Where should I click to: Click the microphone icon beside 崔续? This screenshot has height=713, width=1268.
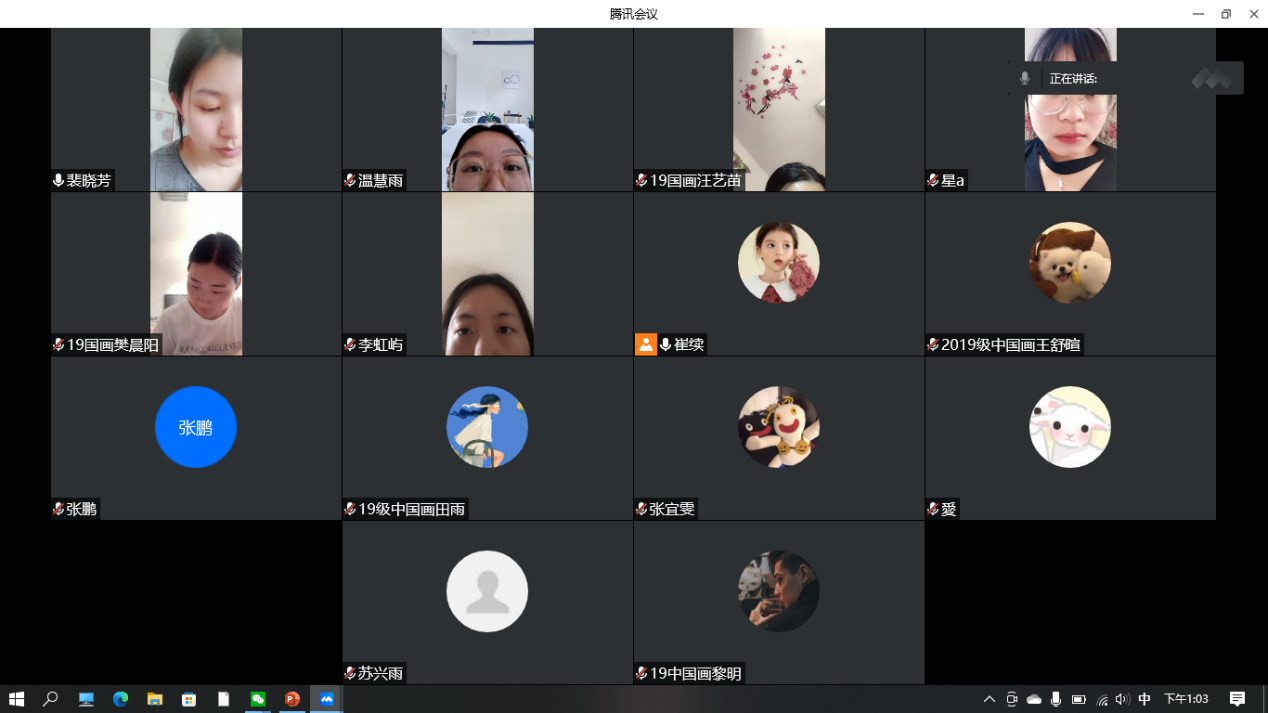pyautogui.click(x=666, y=344)
